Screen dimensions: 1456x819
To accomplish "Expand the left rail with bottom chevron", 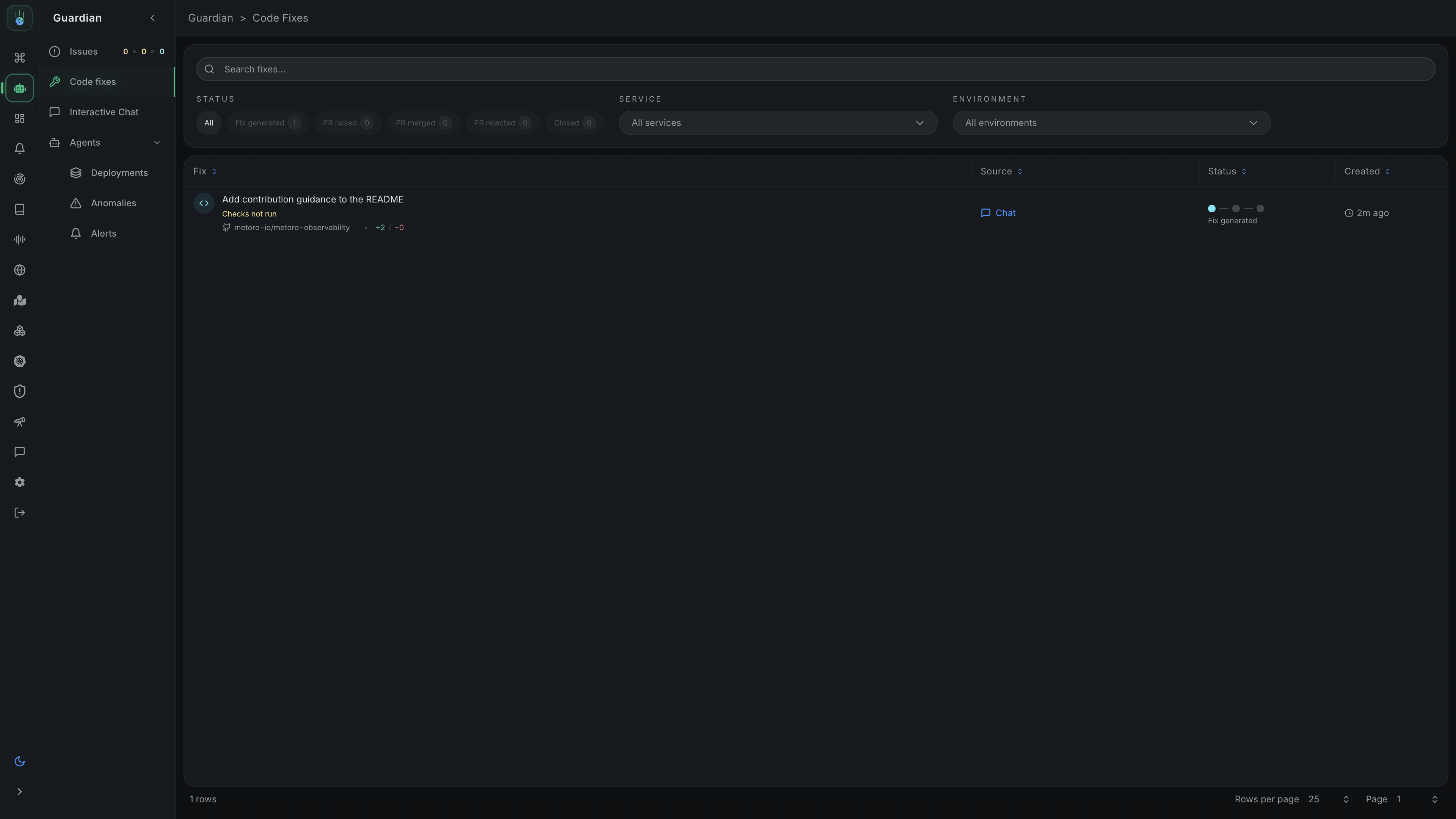I will 20,792.
